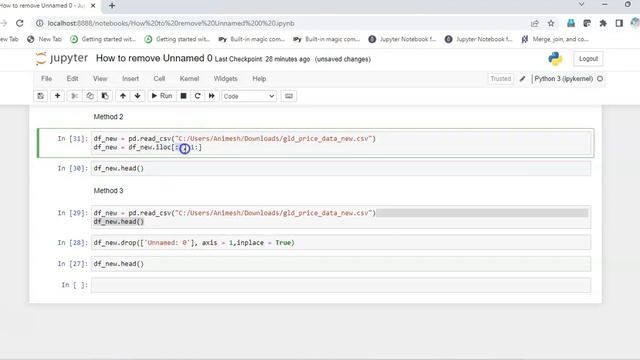Click into the In [31] code cell
The width and height of the screenshot is (640, 360).
(x=341, y=143)
